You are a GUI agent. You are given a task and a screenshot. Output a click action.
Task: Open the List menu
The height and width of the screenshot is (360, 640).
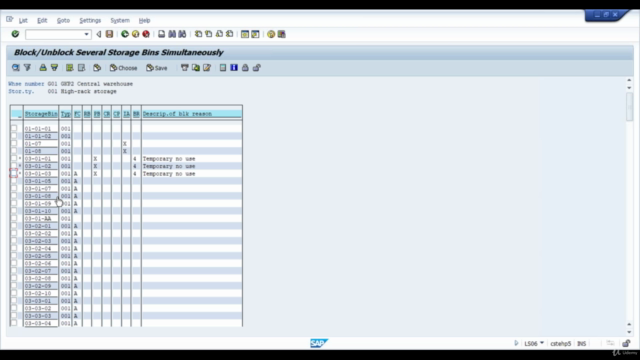tap(23, 20)
